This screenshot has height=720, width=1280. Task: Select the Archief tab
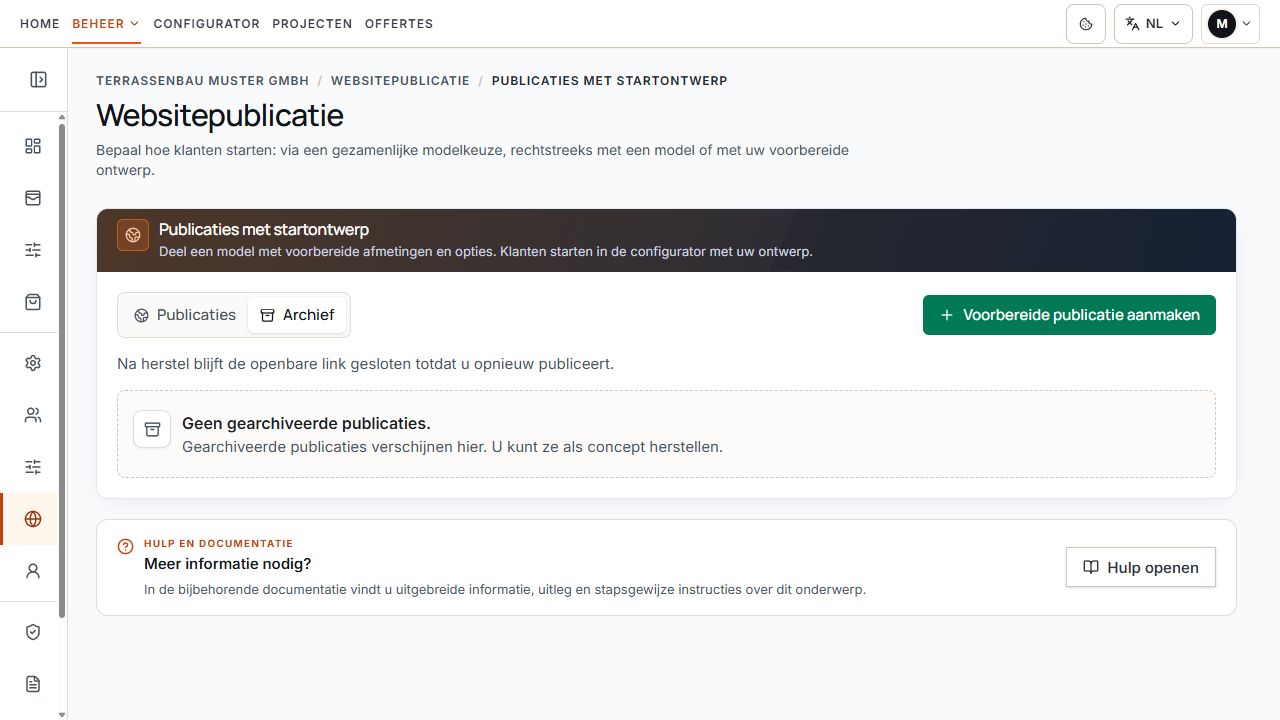click(x=297, y=315)
